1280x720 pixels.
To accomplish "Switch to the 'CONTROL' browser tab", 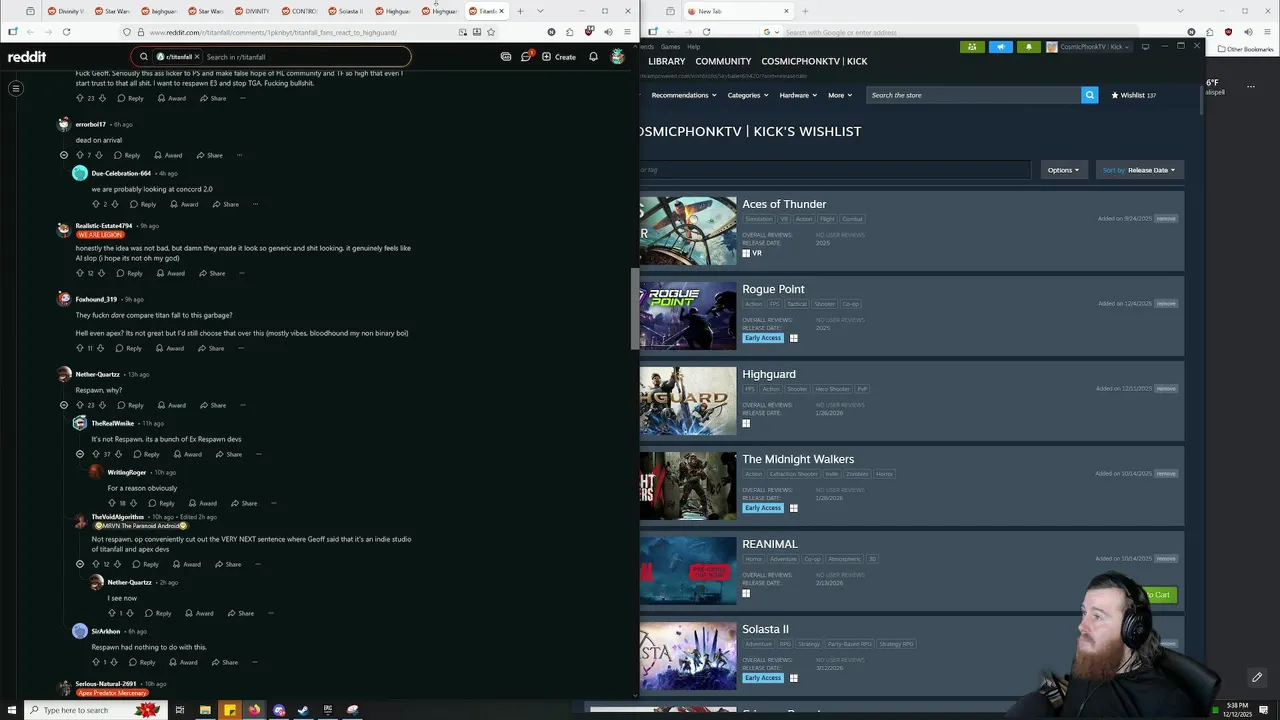I will (x=299, y=11).
